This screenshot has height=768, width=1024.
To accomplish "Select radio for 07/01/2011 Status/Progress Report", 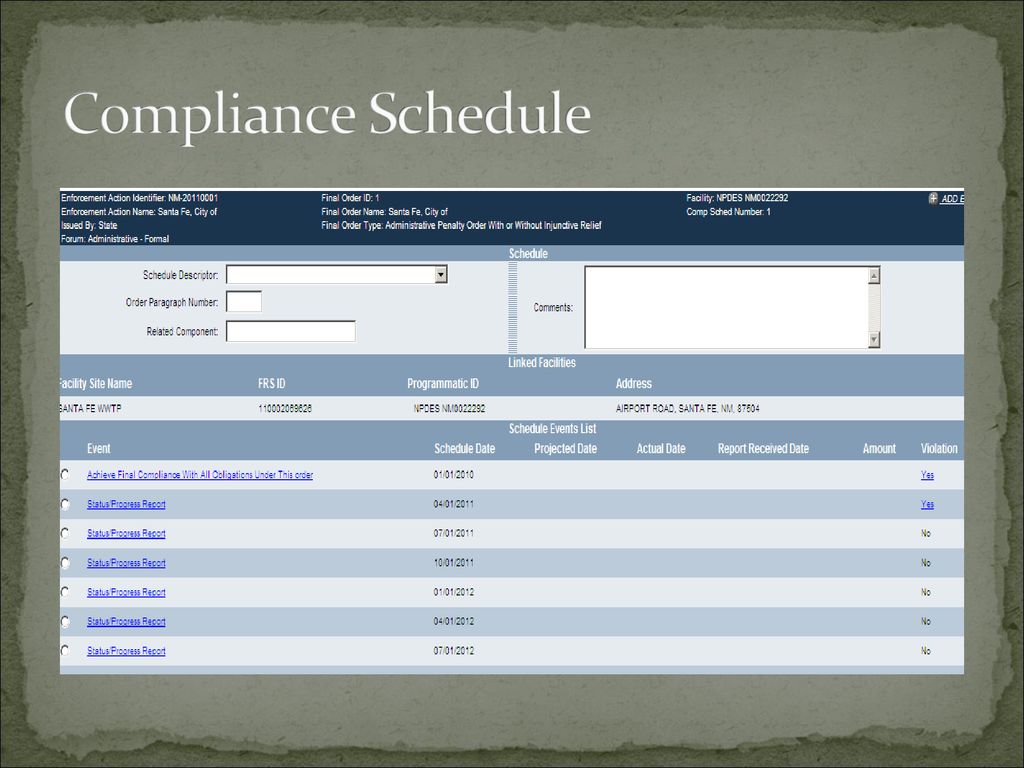I will (x=65, y=533).
